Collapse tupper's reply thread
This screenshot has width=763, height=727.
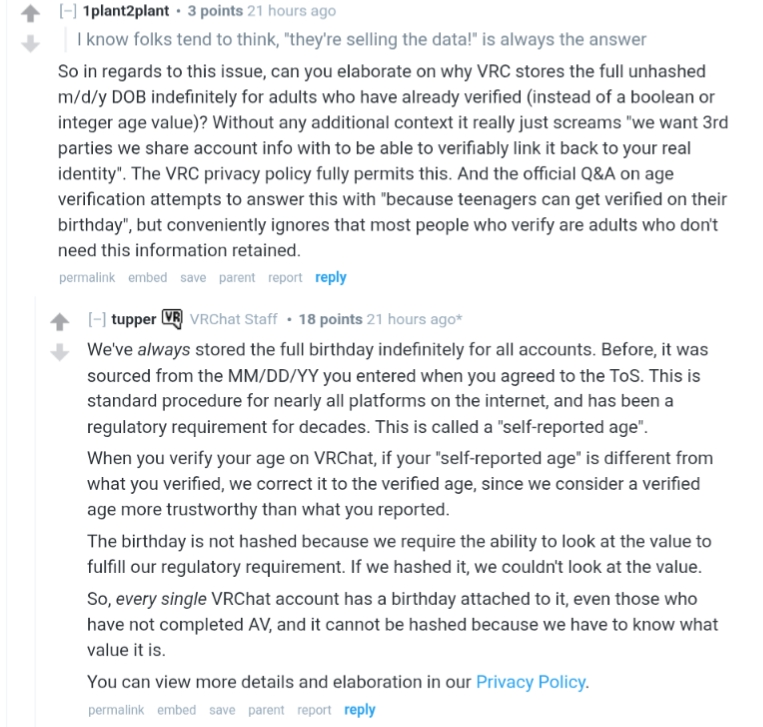[96, 319]
